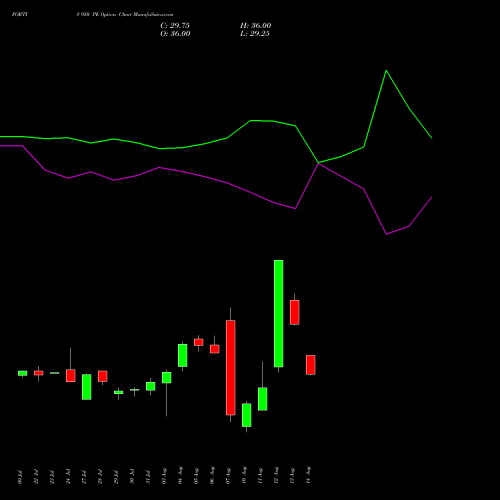This screenshot has height=500, width=500.
Task: Click the red candle above 13 Aug
Action: [295, 312]
